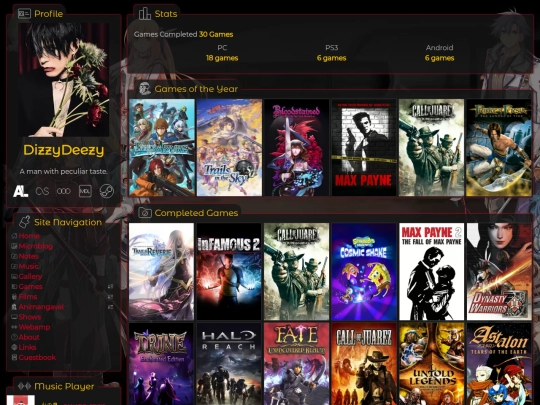Image resolution: width=540 pixels, height=405 pixels.
Task: Open the Shows link
Action: 30,317
